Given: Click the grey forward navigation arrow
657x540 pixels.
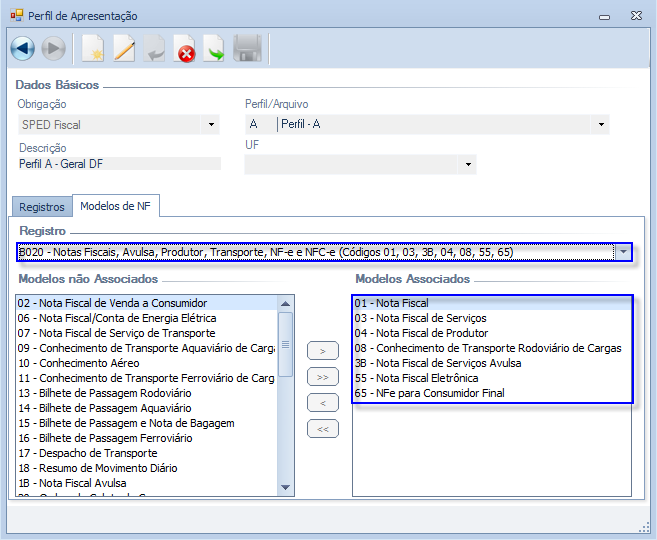Looking at the screenshot, I should click(x=53, y=48).
